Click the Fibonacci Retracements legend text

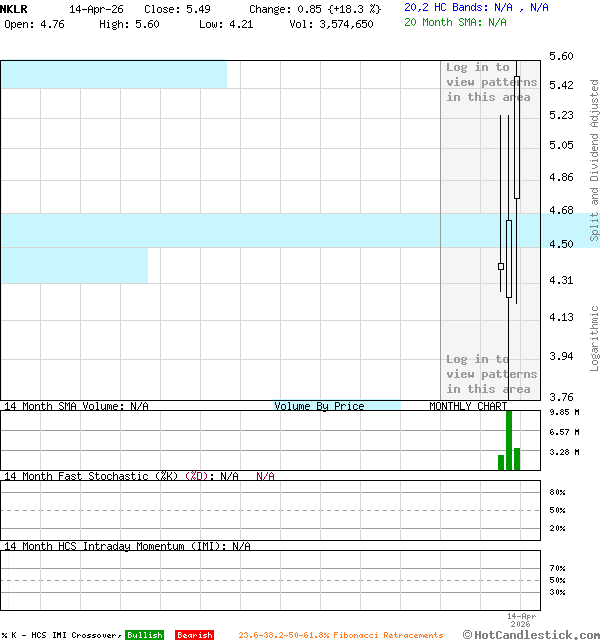point(340,635)
